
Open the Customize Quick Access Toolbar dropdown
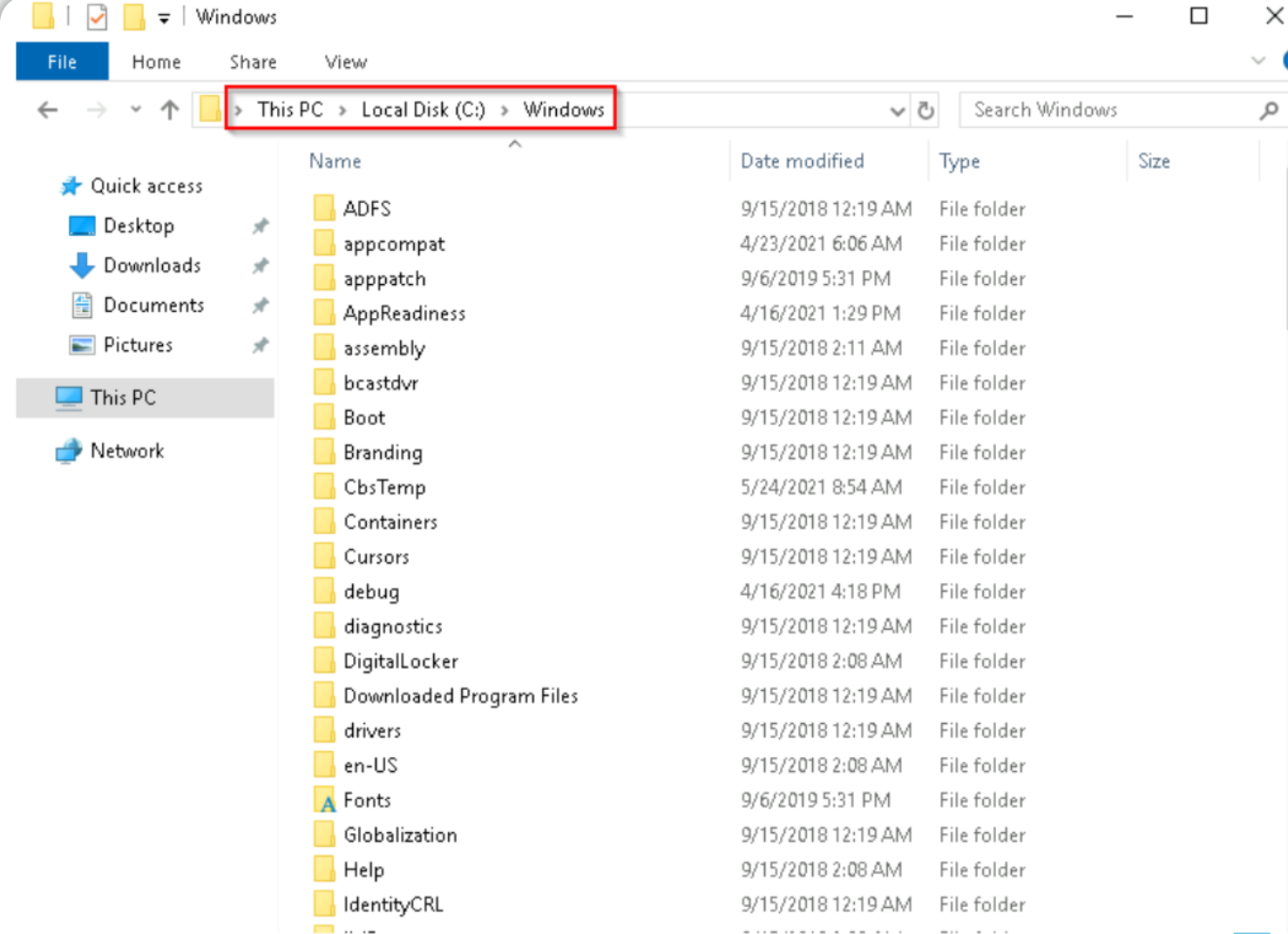(x=164, y=18)
